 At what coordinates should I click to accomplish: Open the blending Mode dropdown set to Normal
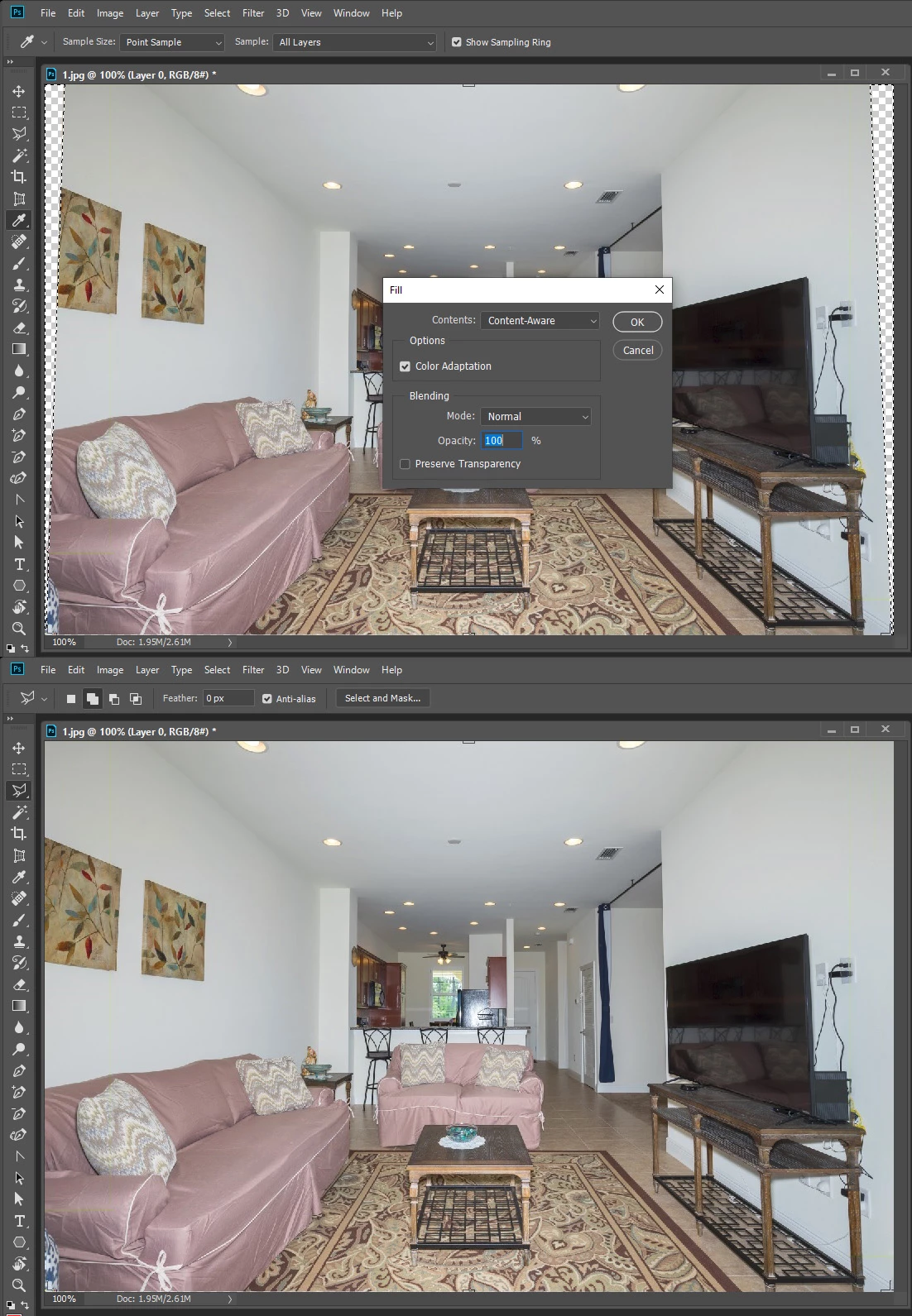tap(535, 417)
